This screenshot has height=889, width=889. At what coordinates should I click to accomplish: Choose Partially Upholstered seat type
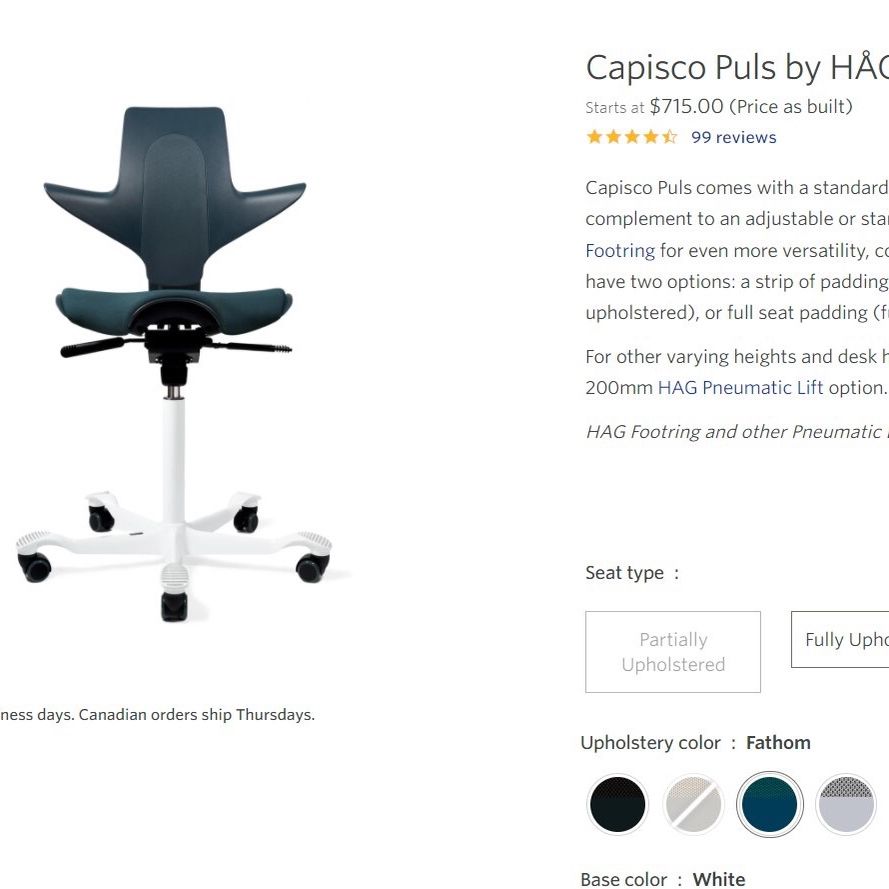673,651
